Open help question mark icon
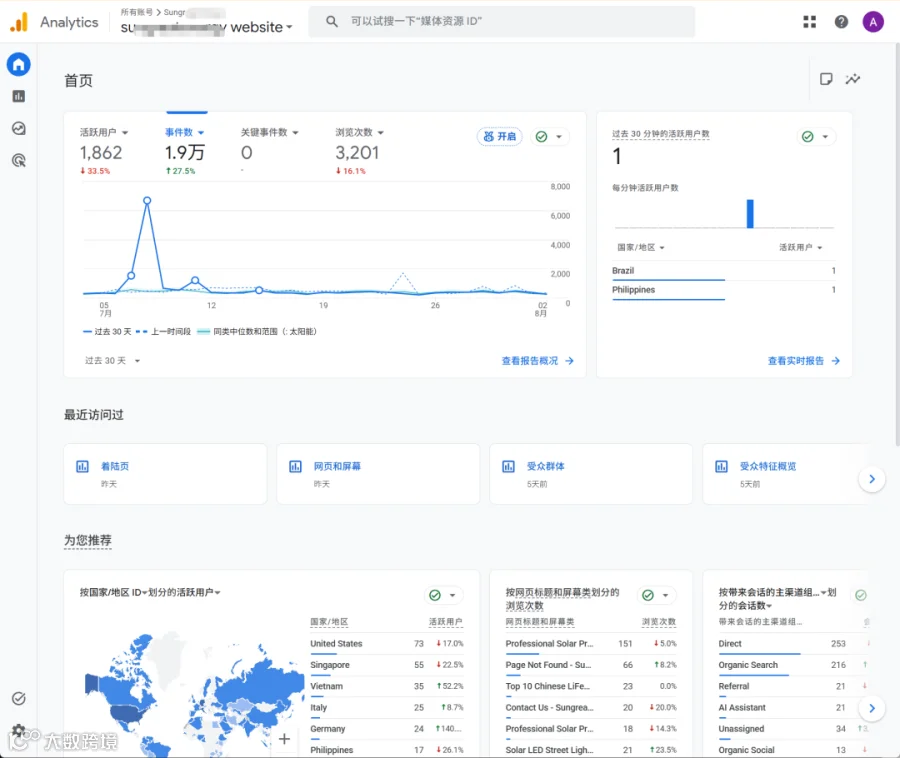Viewport: 900px width, 758px height. pos(841,22)
